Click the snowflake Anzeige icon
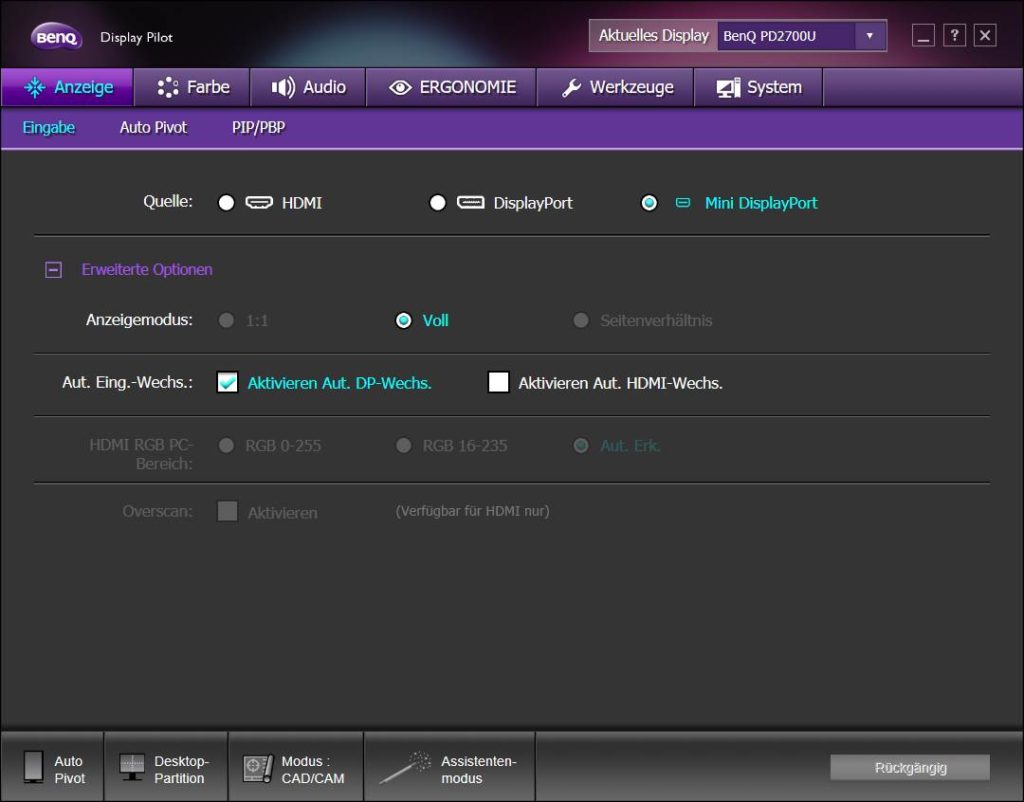Screen dimensions: 1024x802 tap(35, 87)
